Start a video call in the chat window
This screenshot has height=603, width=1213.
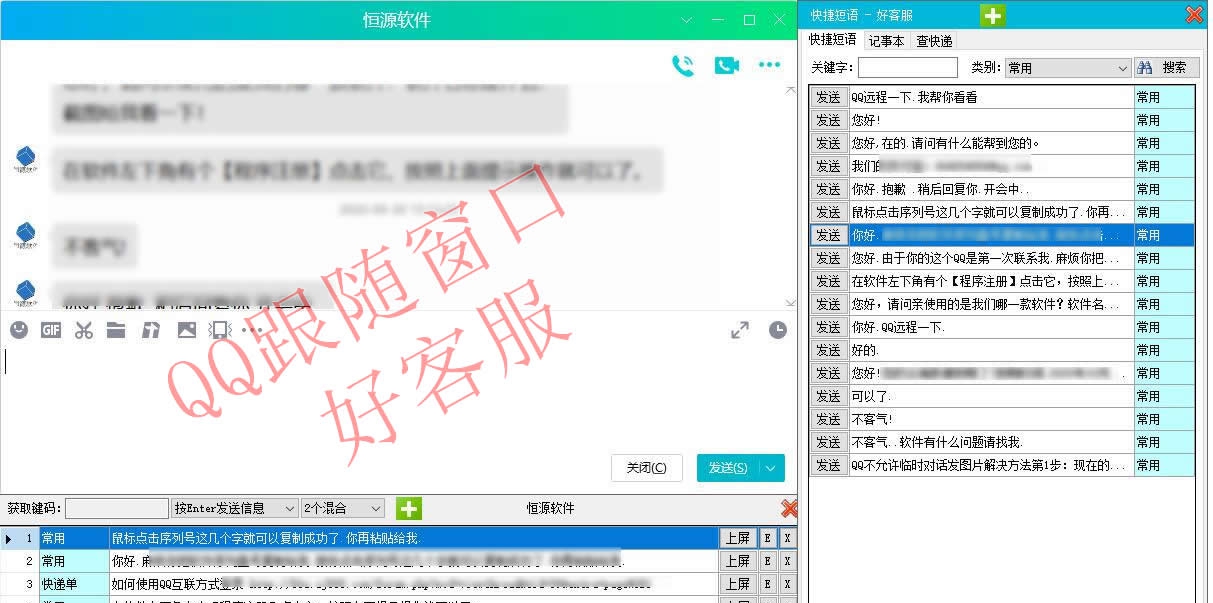pos(726,66)
